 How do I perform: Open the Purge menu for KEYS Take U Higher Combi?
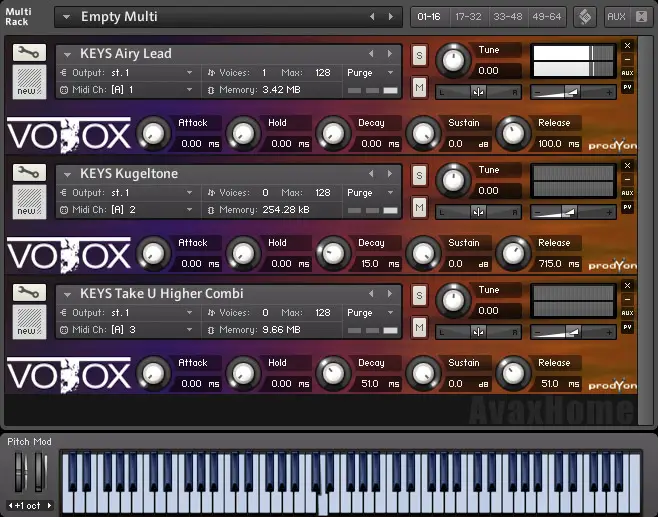[390, 313]
